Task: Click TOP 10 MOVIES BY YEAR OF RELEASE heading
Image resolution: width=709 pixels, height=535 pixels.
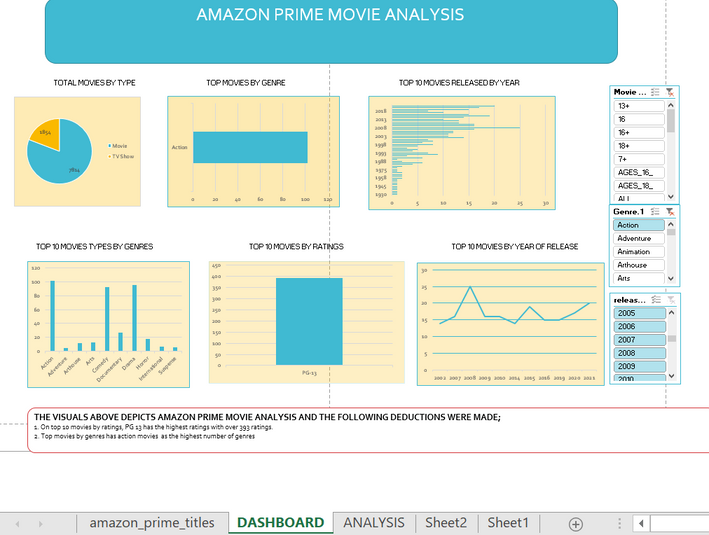Action: point(515,246)
